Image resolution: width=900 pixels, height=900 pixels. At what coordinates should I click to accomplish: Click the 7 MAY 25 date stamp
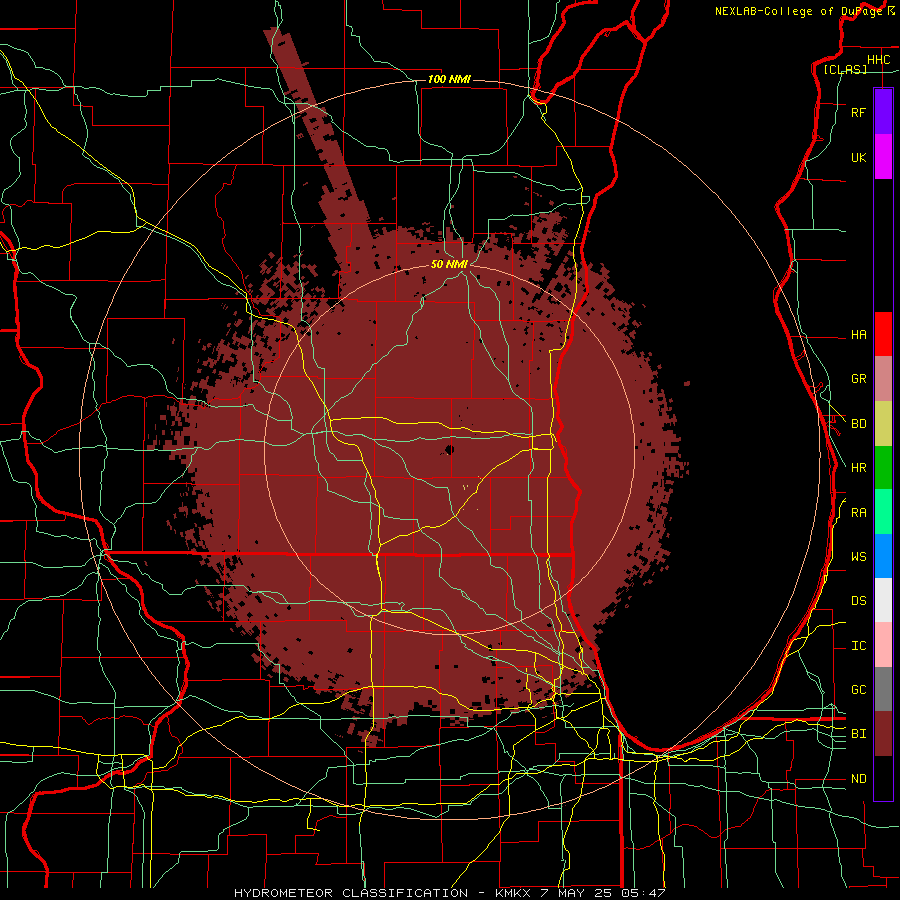(x=577, y=893)
